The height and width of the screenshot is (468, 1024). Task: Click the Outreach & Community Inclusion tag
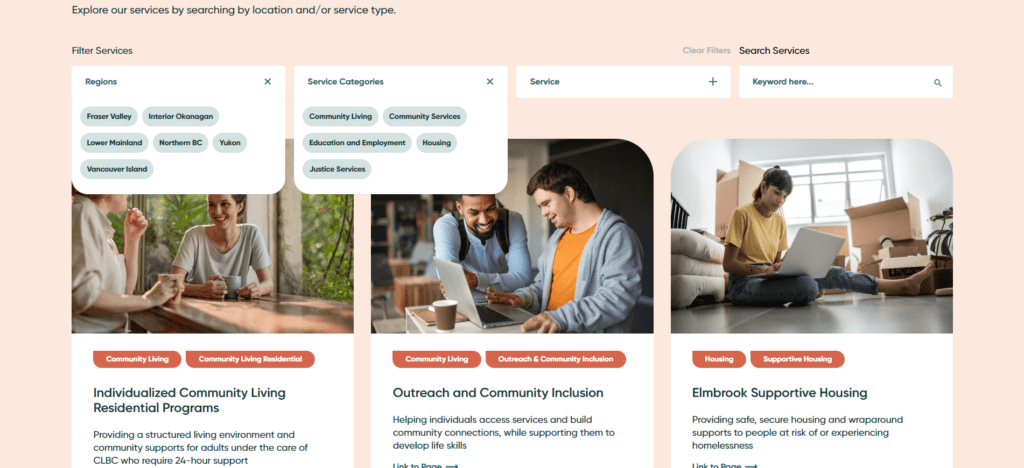[x=556, y=359]
